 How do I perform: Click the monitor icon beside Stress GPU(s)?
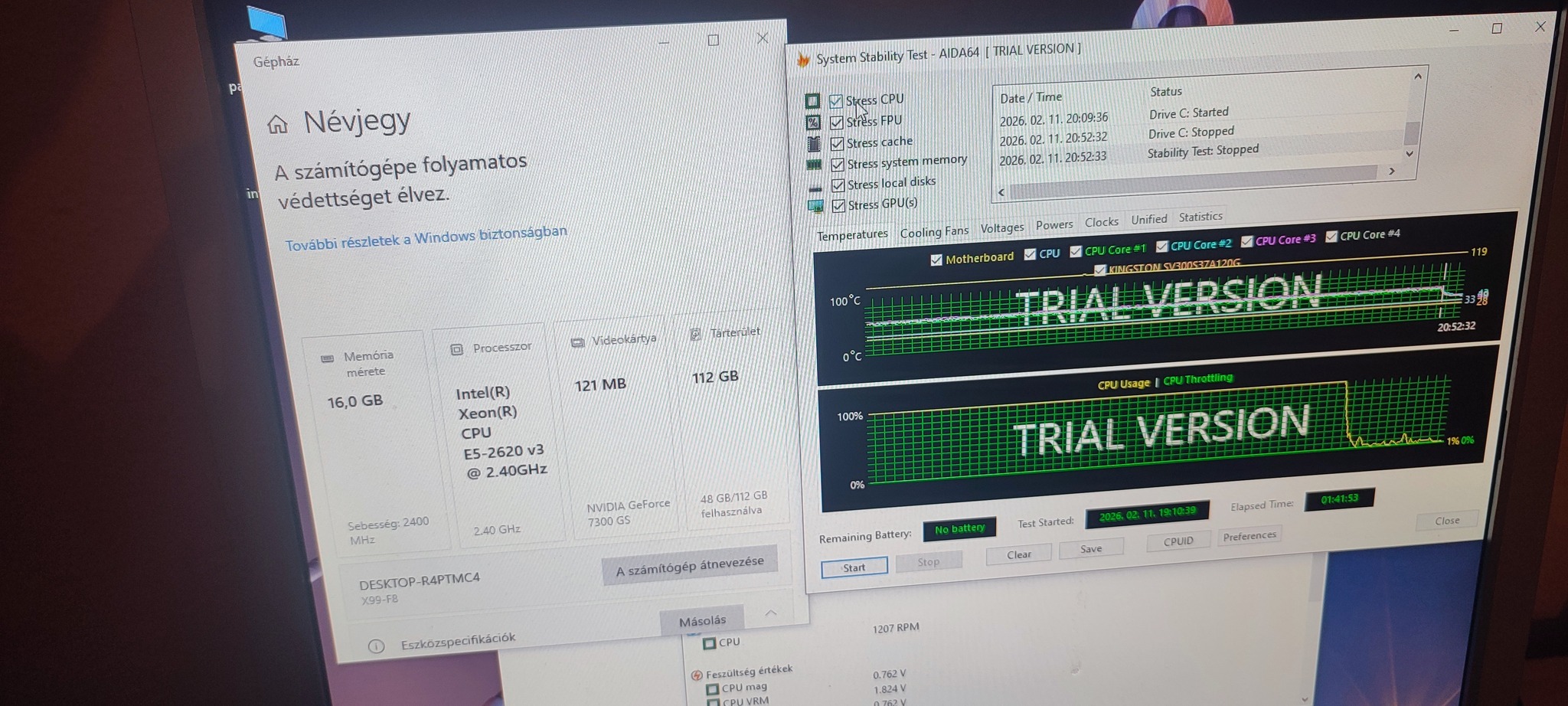click(x=815, y=206)
